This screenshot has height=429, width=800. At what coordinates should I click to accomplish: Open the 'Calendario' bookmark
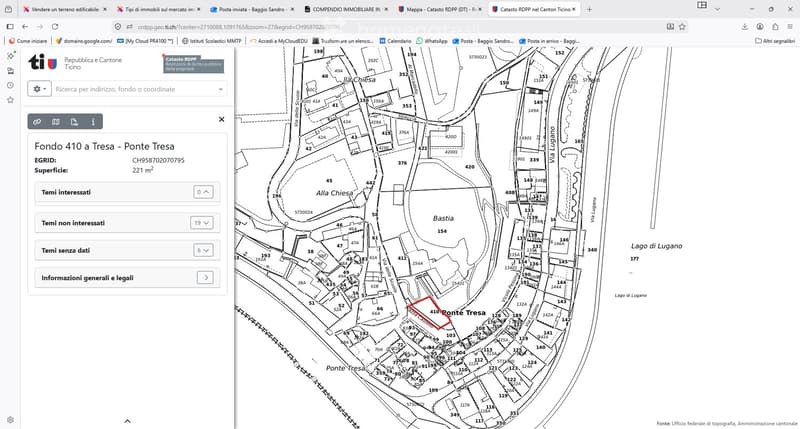click(395, 41)
